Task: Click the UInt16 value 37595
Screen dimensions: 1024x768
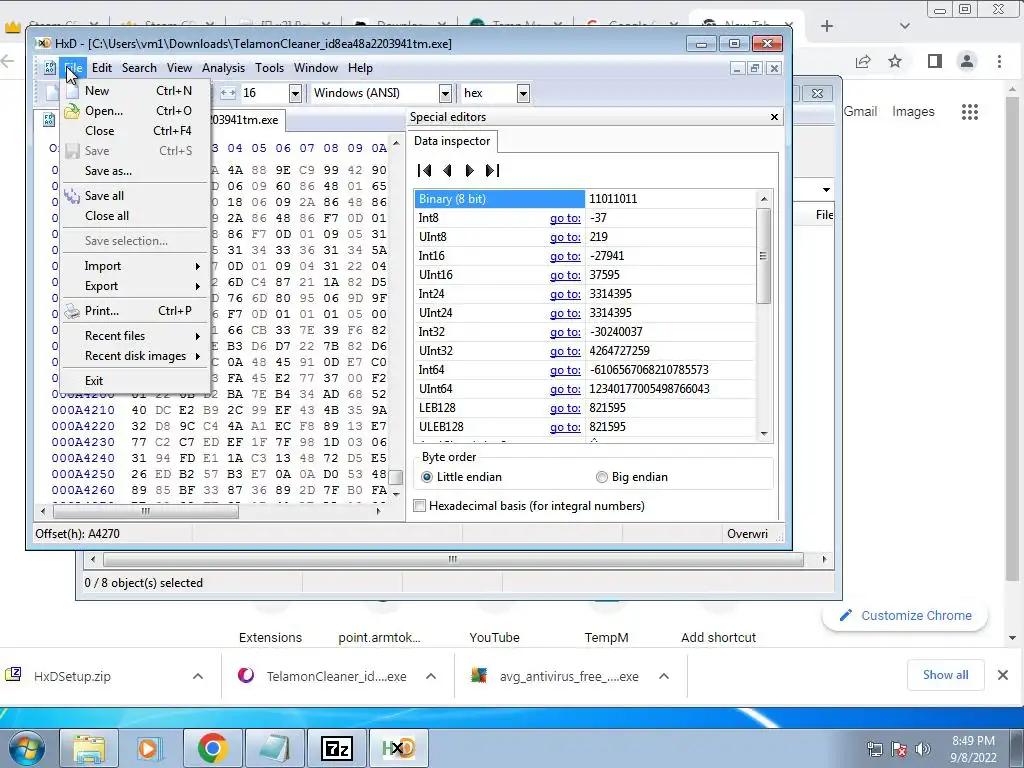Action: (604, 275)
